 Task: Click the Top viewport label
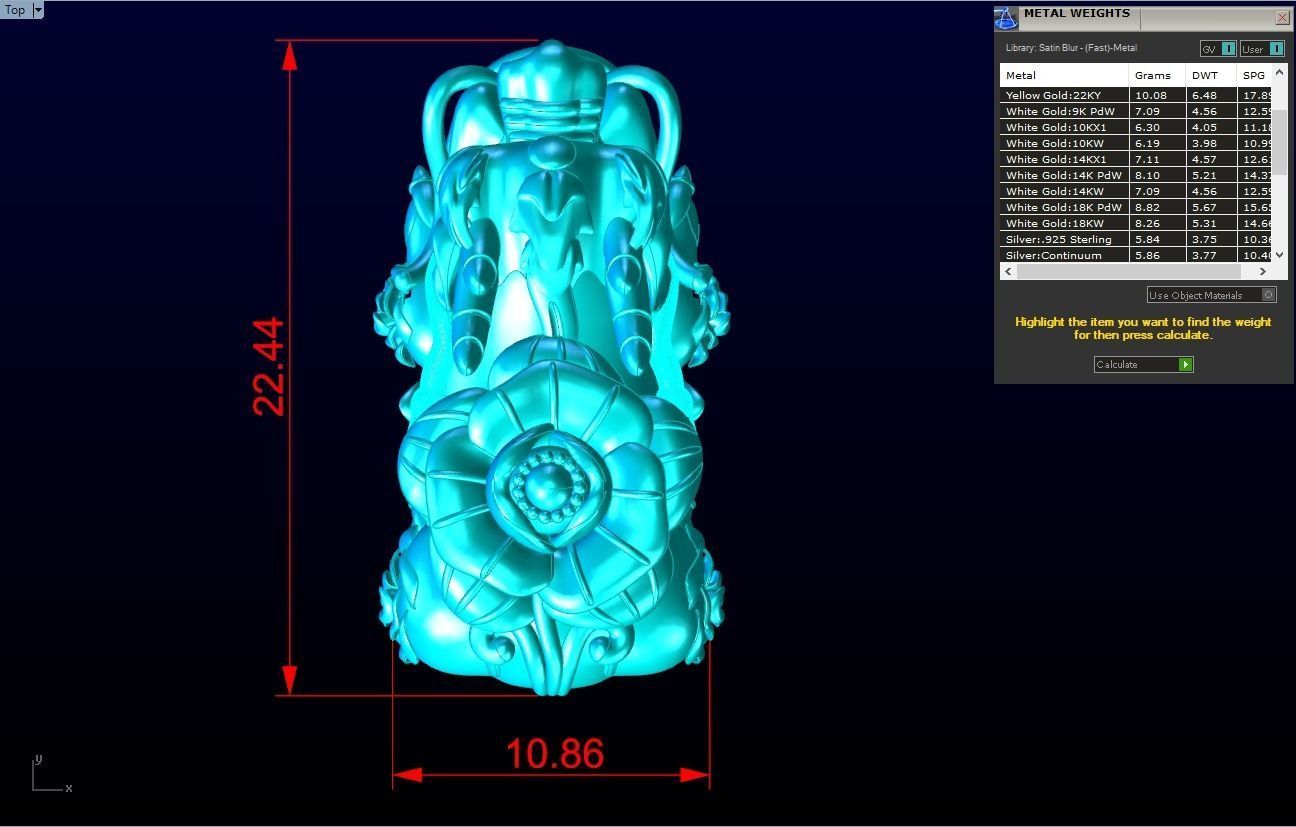click(x=16, y=10)
